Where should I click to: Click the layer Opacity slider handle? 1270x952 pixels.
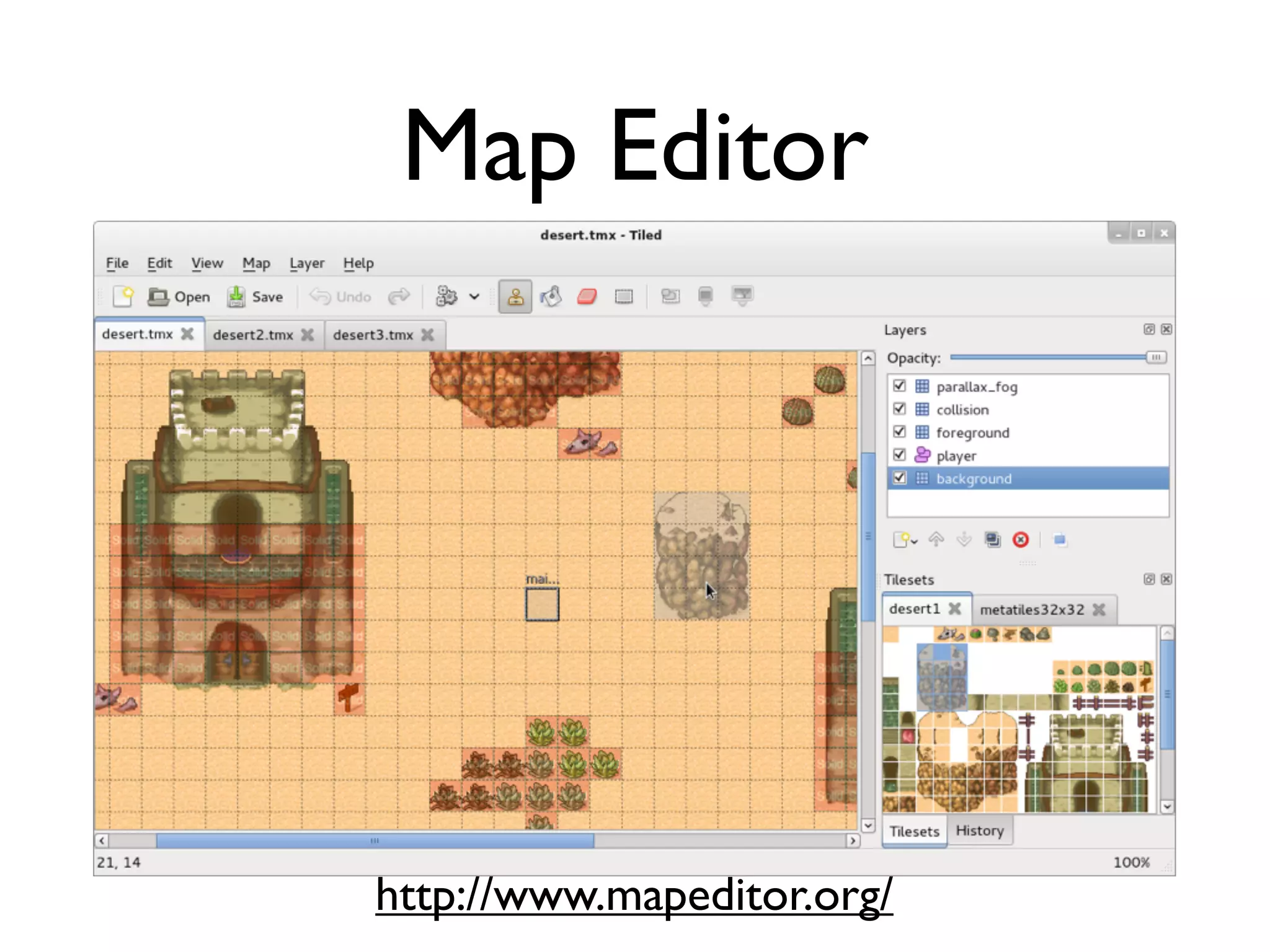point(1155,358)
